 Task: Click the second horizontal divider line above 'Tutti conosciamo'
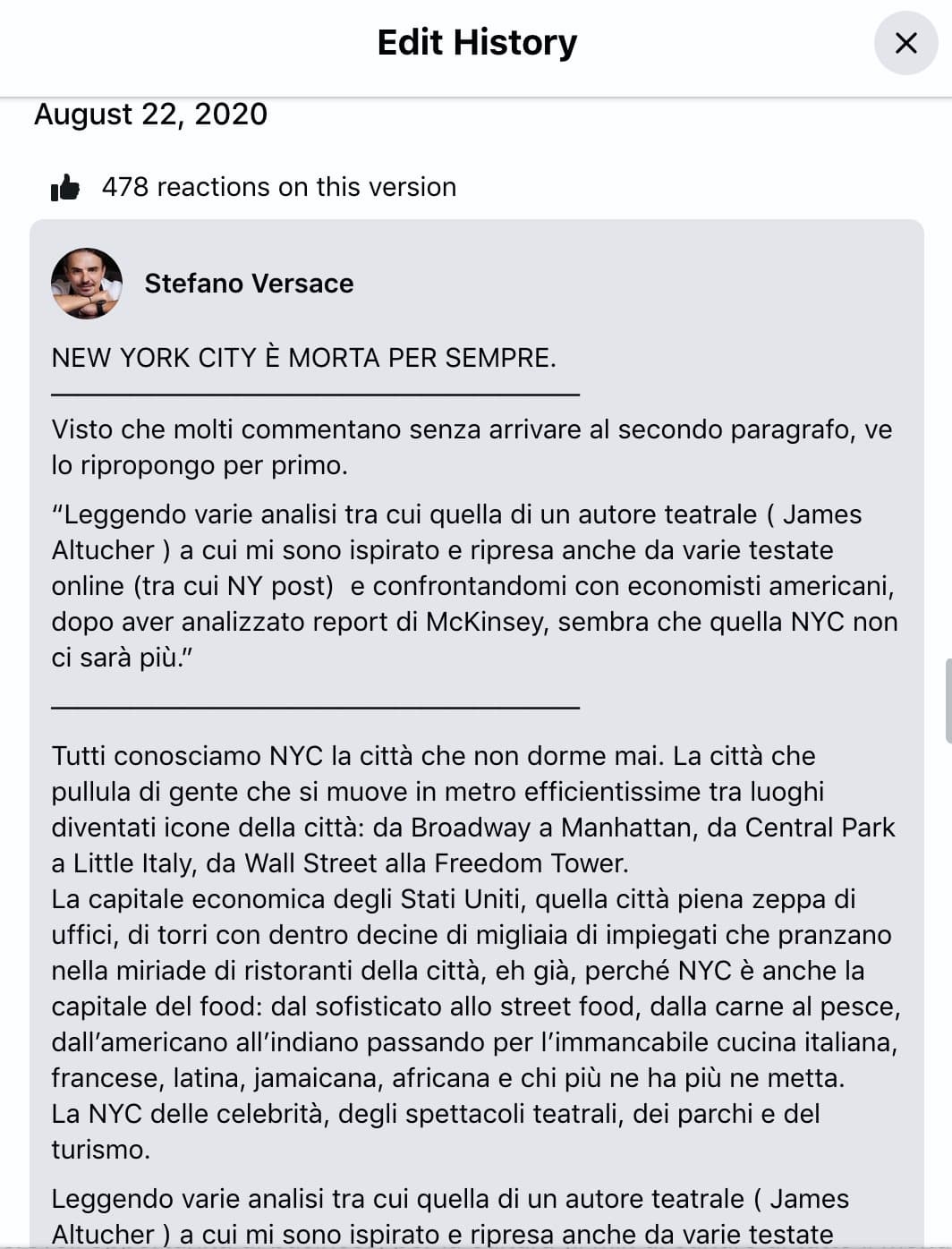(x=316, y=707)
